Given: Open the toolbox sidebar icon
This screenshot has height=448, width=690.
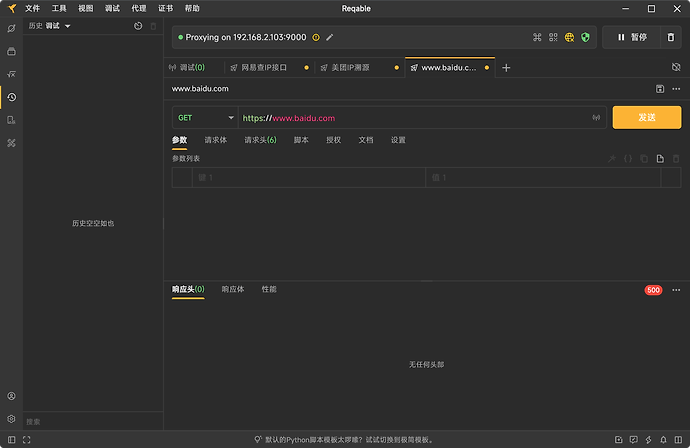Looking at the screenshot, I should tap(11, 143).
